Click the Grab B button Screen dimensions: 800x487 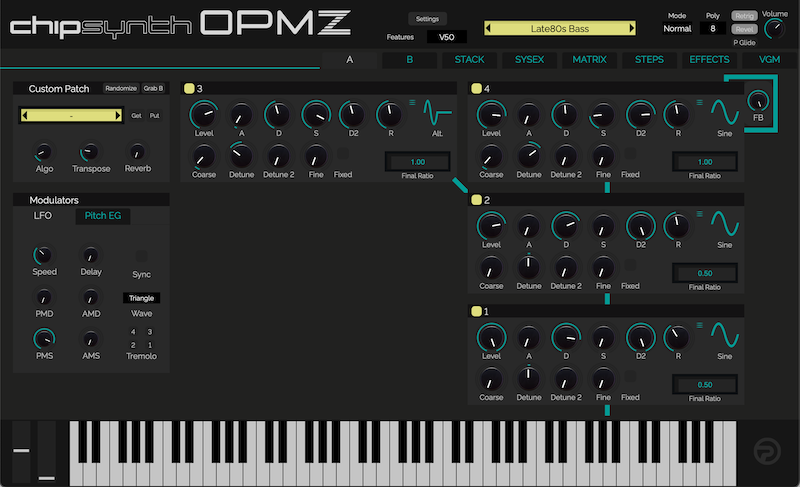[x=153, y=88]
